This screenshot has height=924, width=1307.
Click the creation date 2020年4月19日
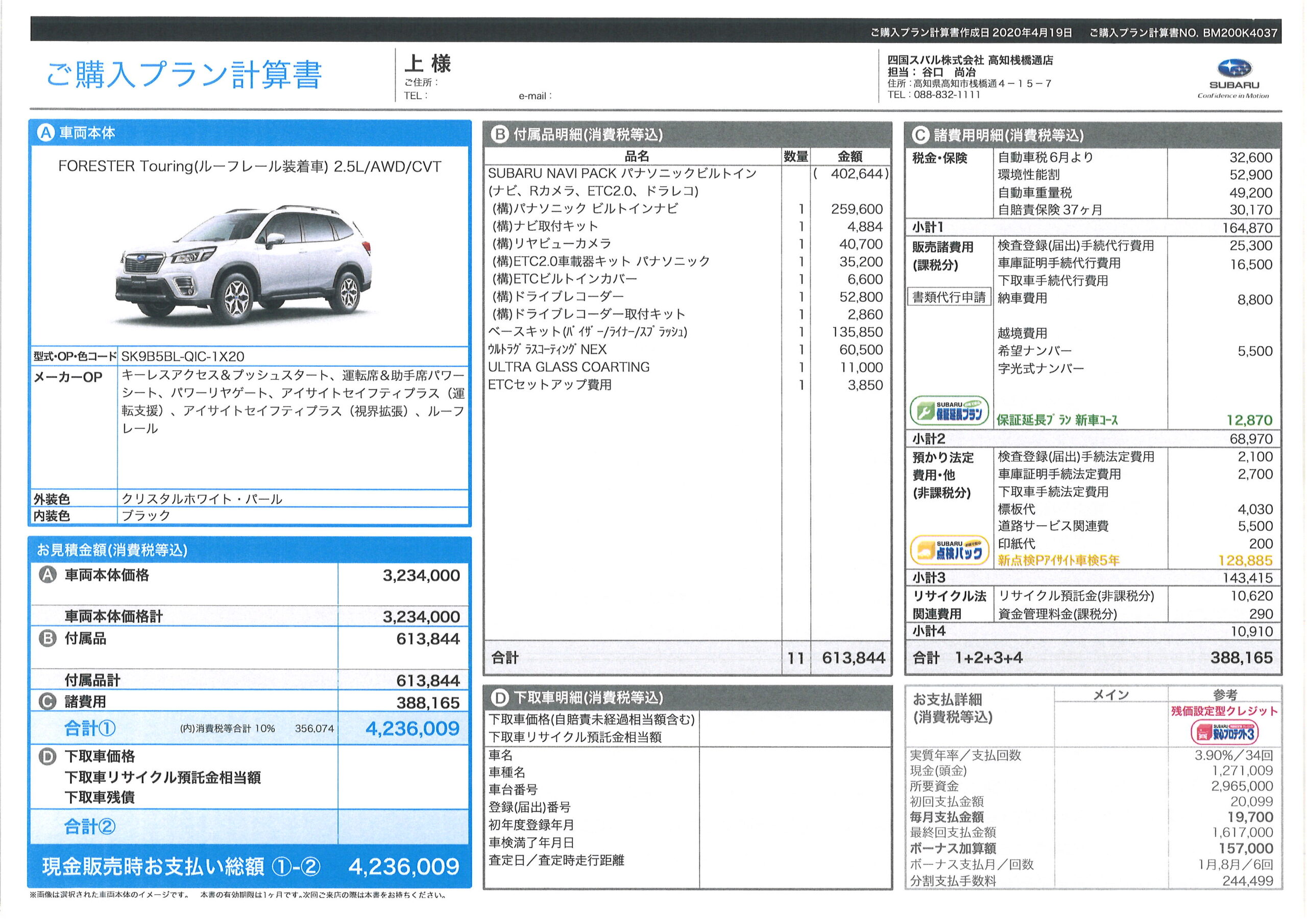(1032, 33)
